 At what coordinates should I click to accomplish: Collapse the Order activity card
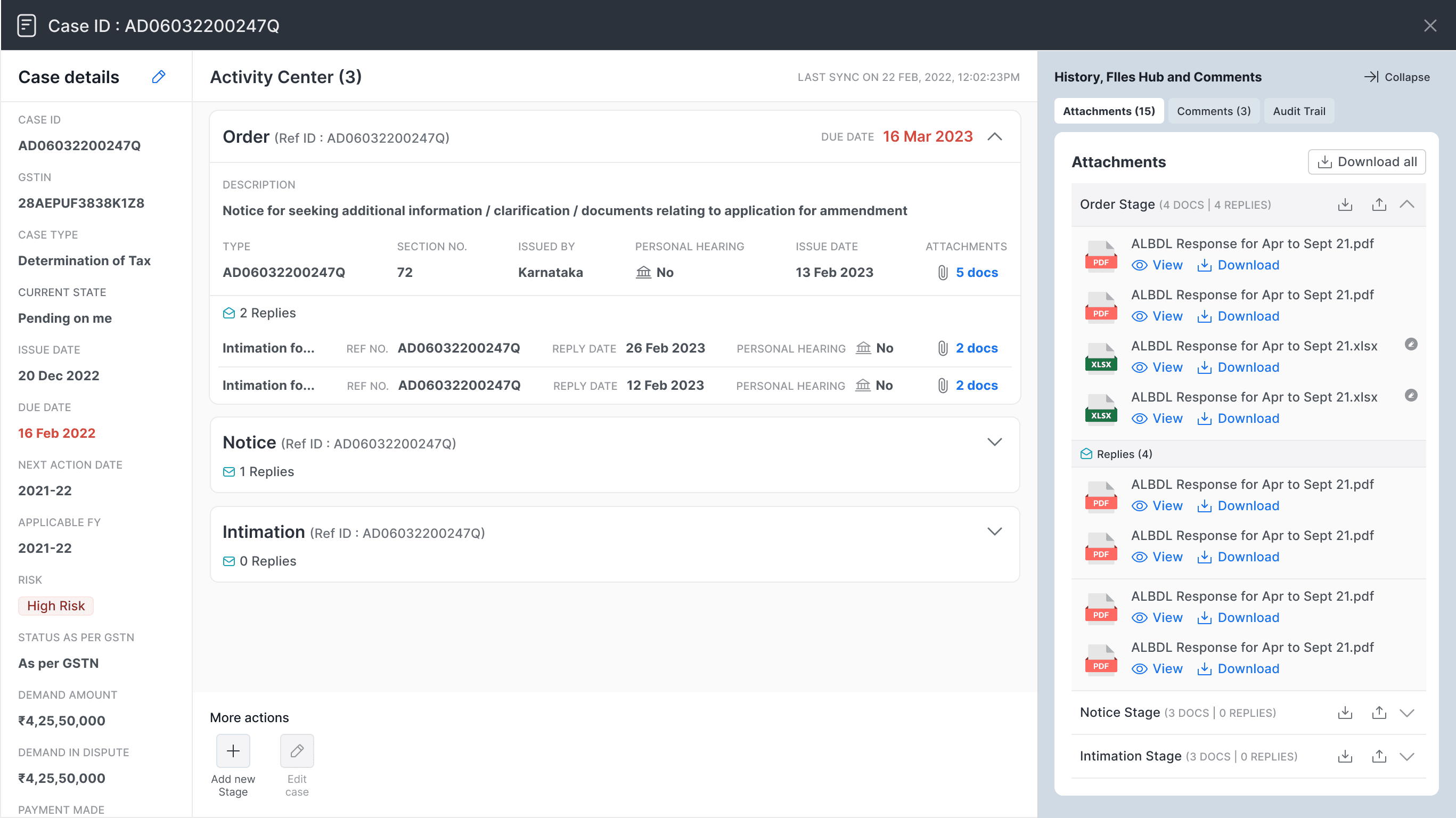[995, 137]
